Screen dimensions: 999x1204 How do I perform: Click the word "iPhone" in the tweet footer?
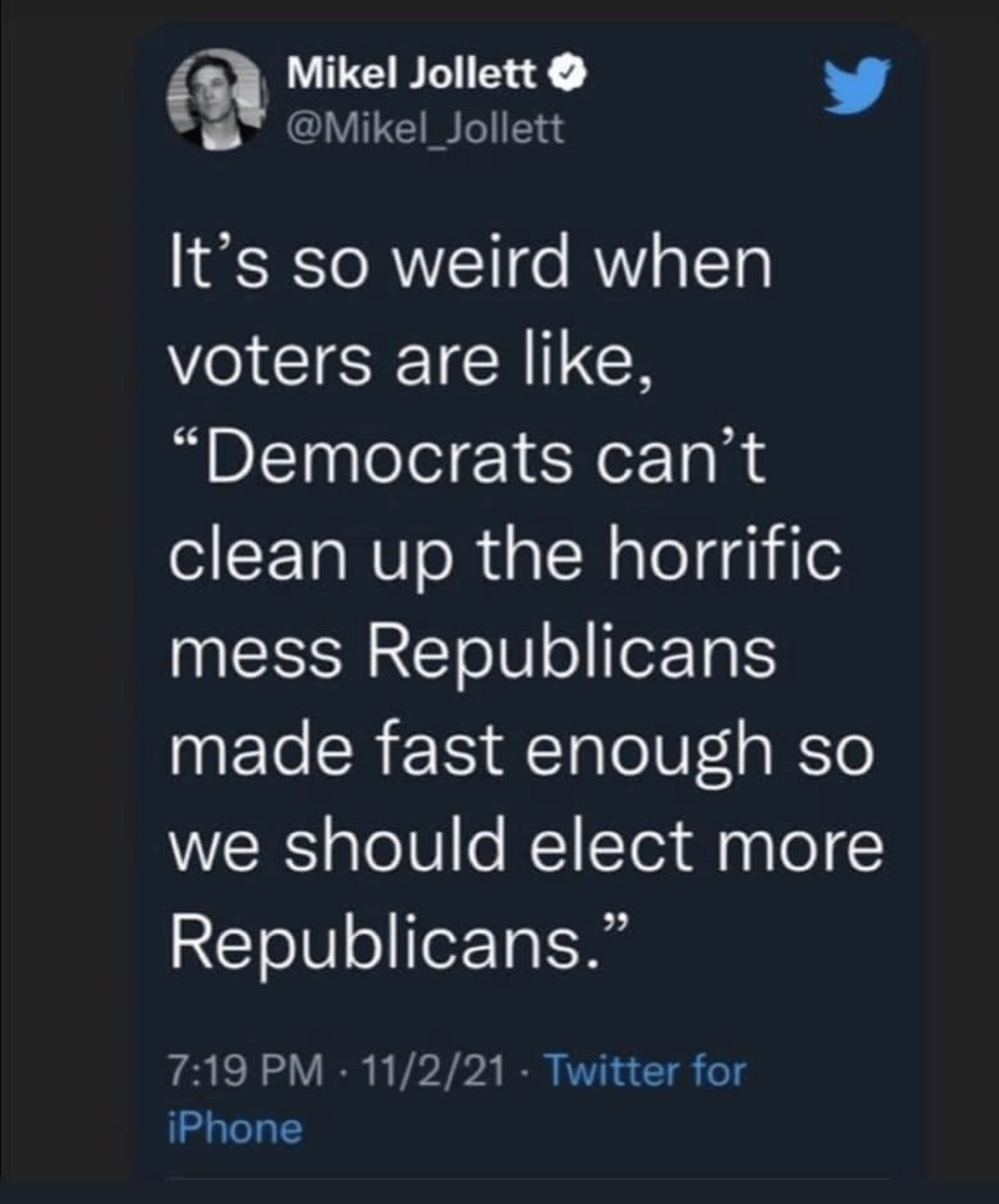point(235,1129)
